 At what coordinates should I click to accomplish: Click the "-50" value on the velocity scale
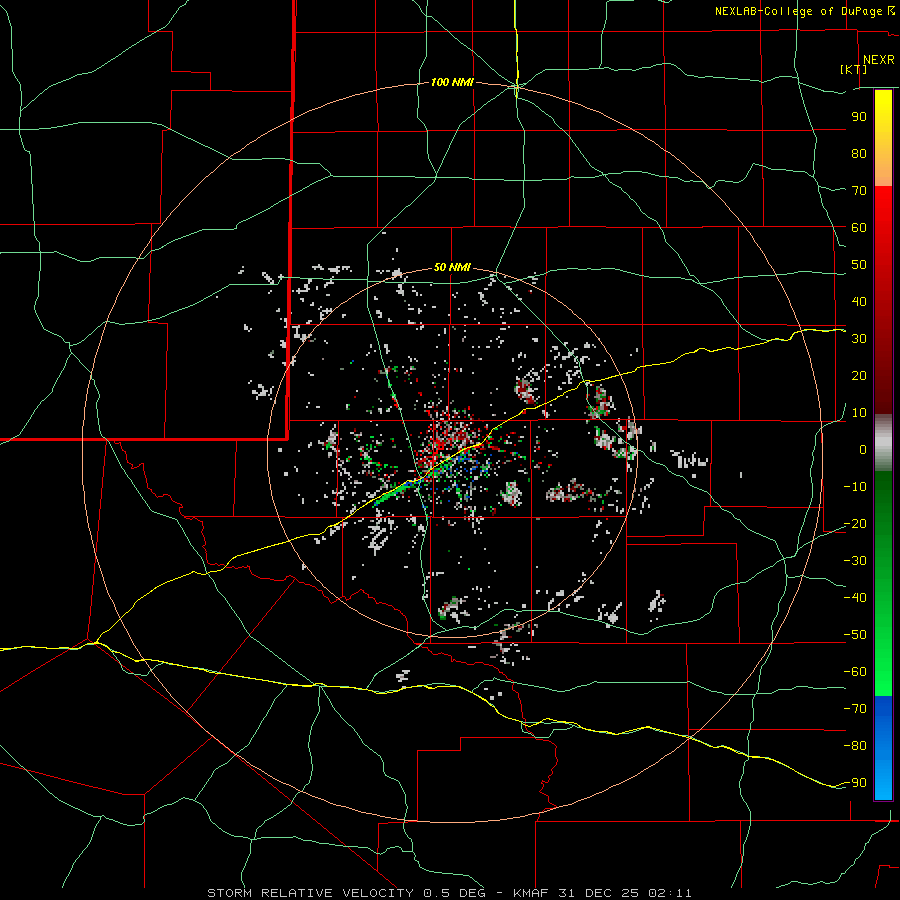pyautogui.click(x=855, y=635)
